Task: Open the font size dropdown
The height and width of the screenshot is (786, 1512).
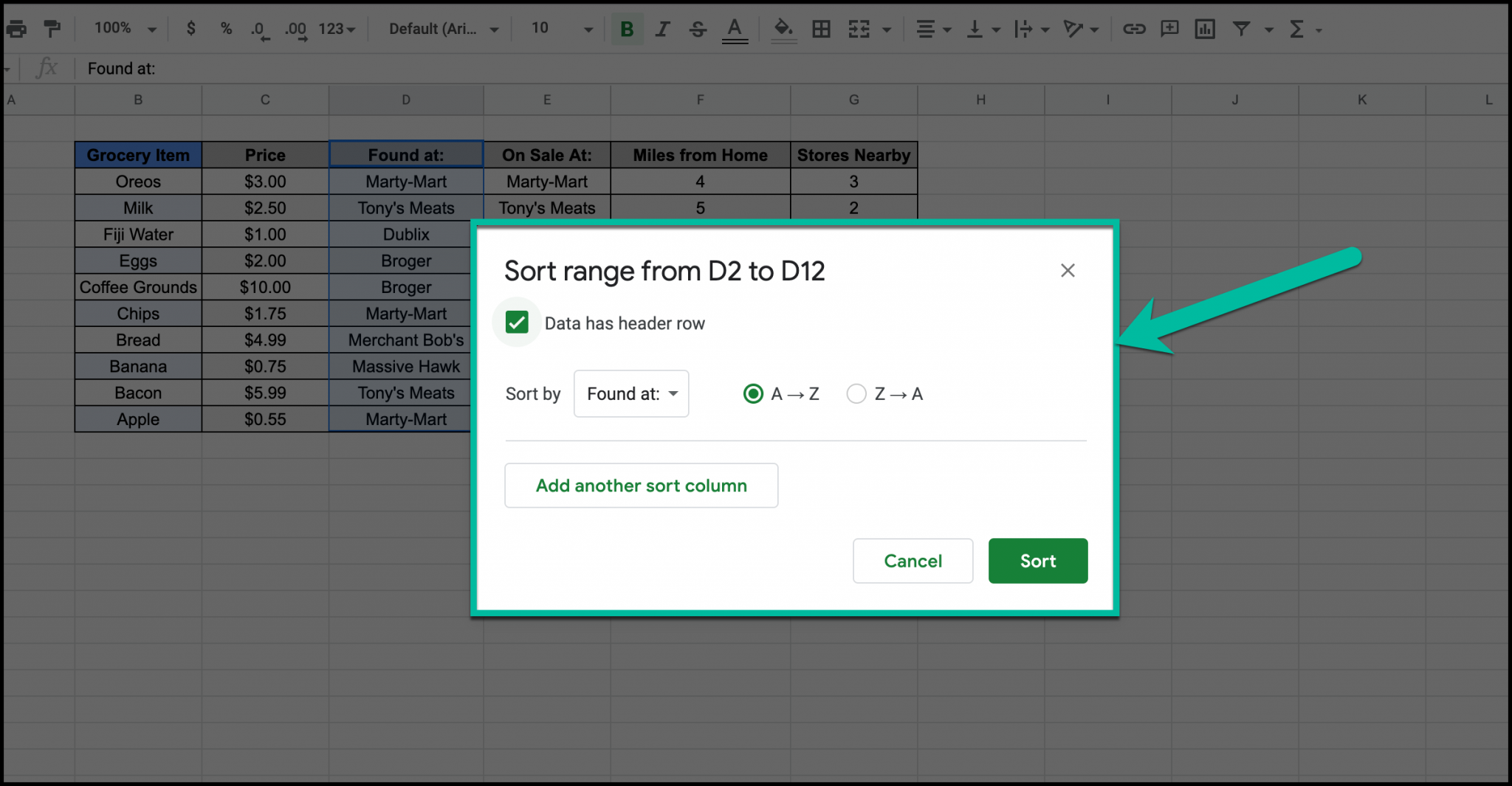Action: (559, 29)
